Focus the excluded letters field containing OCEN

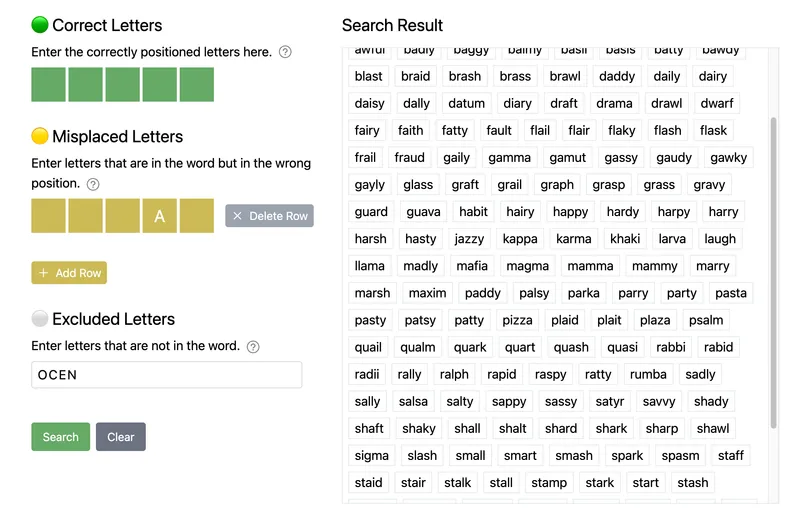pyautogui.click(x=167, y=375)
